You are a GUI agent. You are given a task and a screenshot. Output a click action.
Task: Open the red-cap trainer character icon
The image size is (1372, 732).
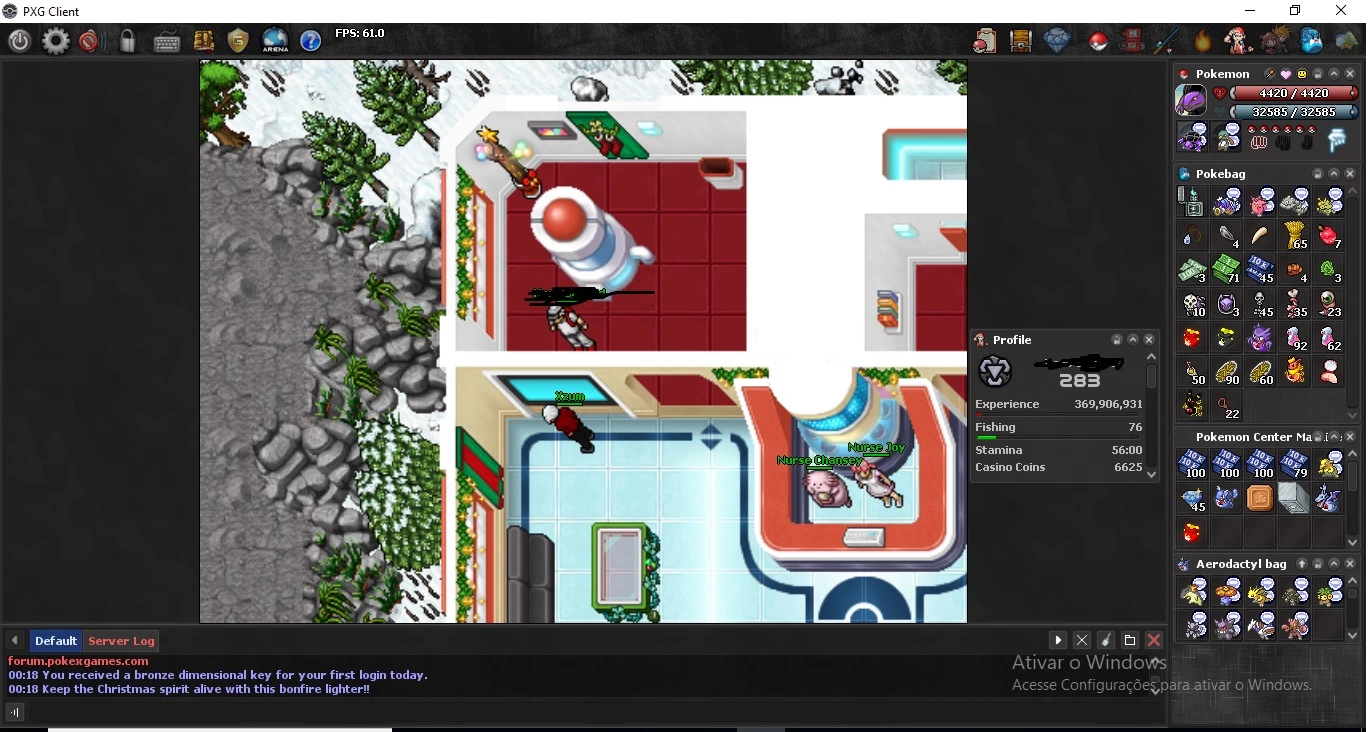(x=1240, y=41)
